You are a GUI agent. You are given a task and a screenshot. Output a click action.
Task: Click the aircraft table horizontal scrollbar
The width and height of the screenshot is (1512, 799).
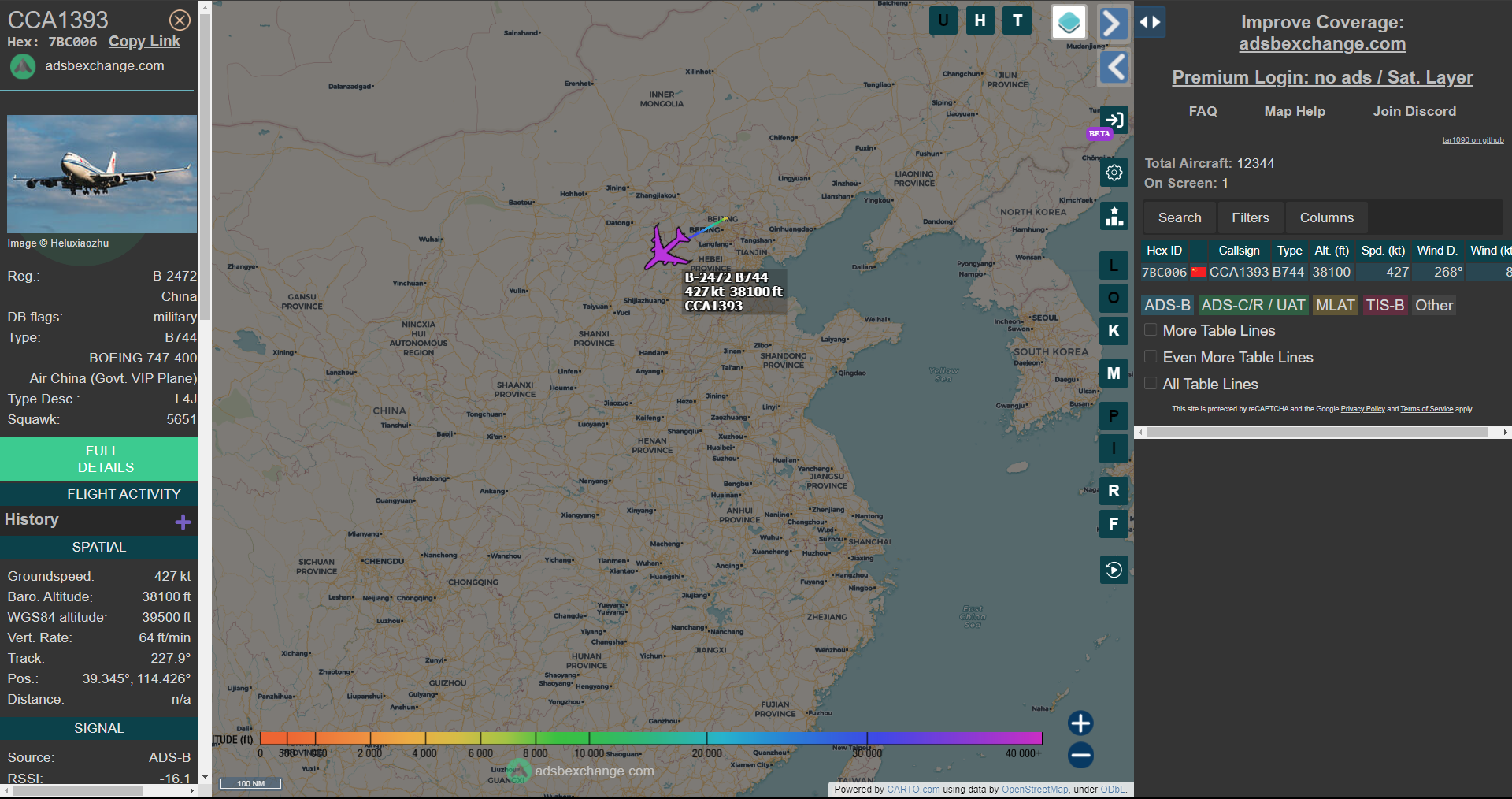click(1317, 433)
